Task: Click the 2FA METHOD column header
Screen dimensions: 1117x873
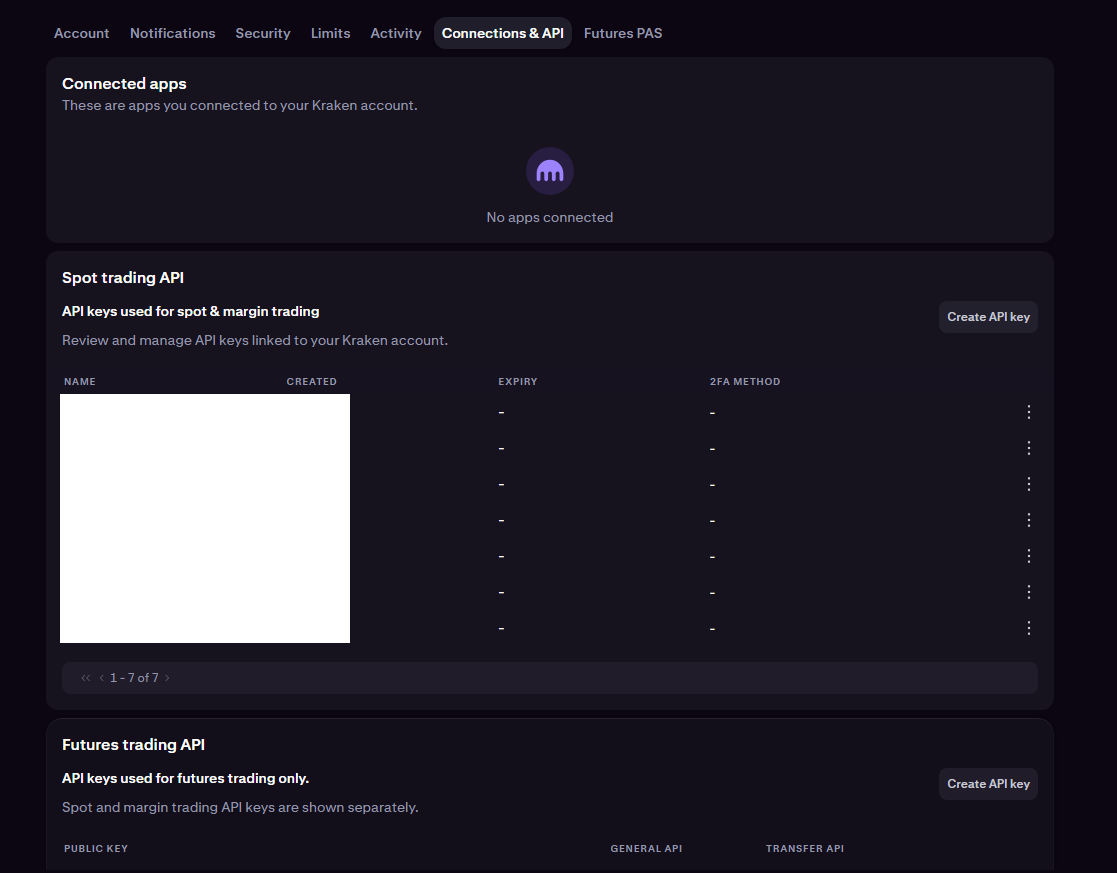Action: click(x=745, y=382)
